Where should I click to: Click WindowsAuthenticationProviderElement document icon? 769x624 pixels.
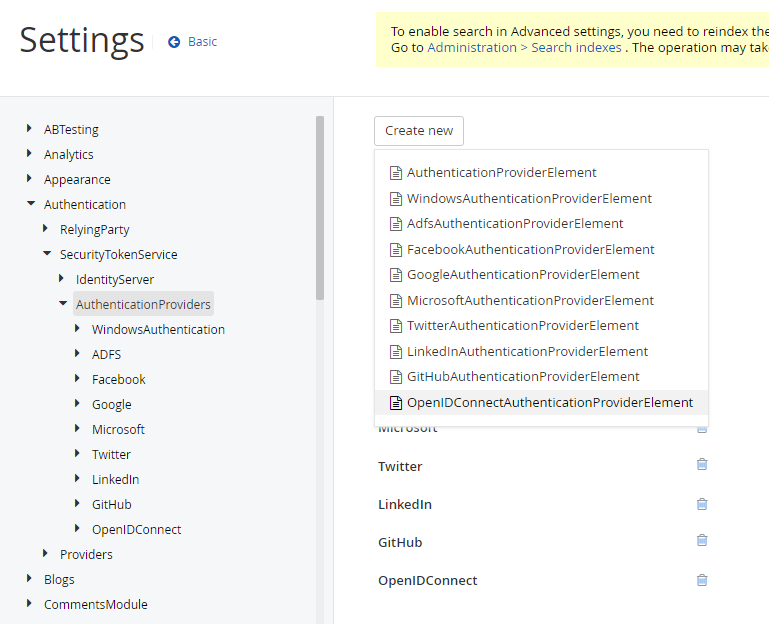tap(395, 199)
